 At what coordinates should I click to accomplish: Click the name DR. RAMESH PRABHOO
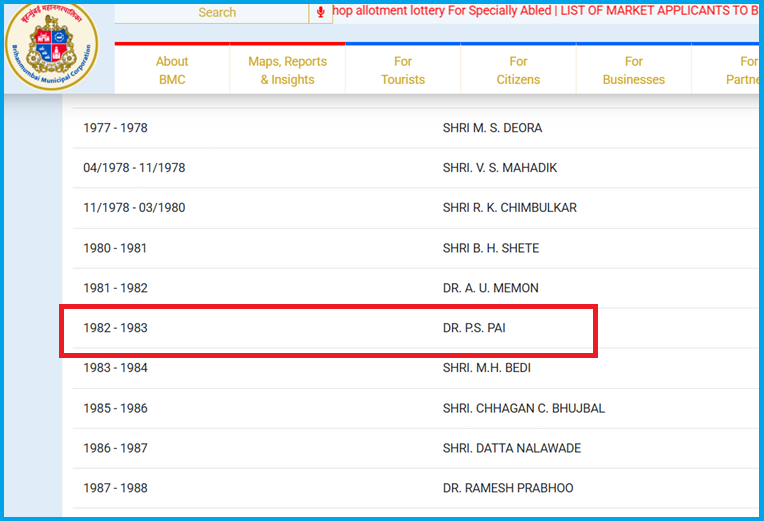click(x=507, y=488)
